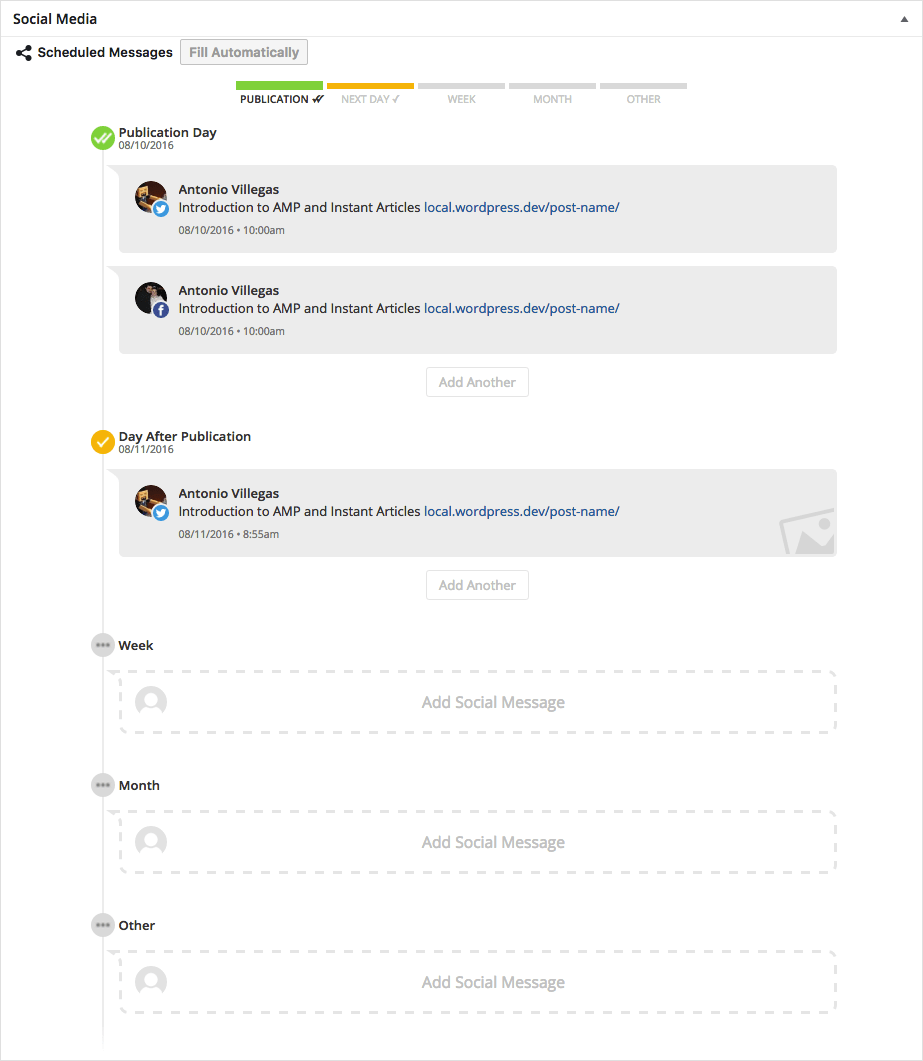Open post link in Facebook message
This screenshot has width=923, height=1061.
(x=521, y=309)
